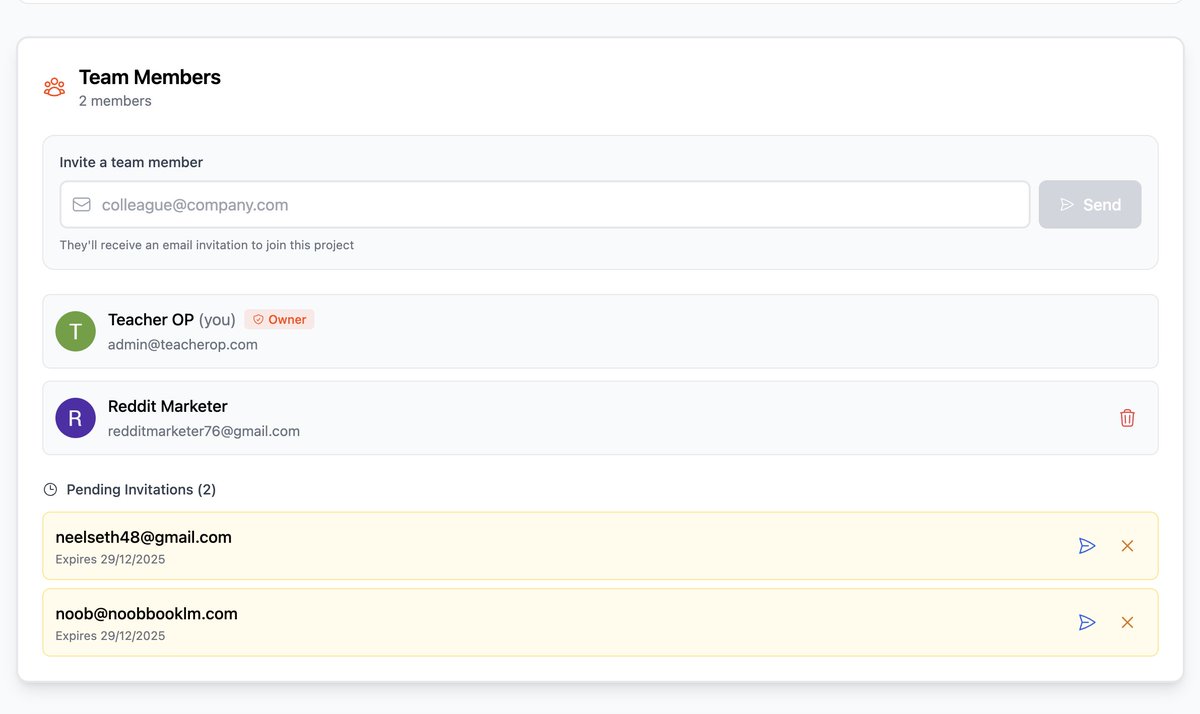Image resolution: width=1200 pixels, height=714 pixels.
Task: Click expiry date under neelseth48@gmail.com
Action: [110, 560]
